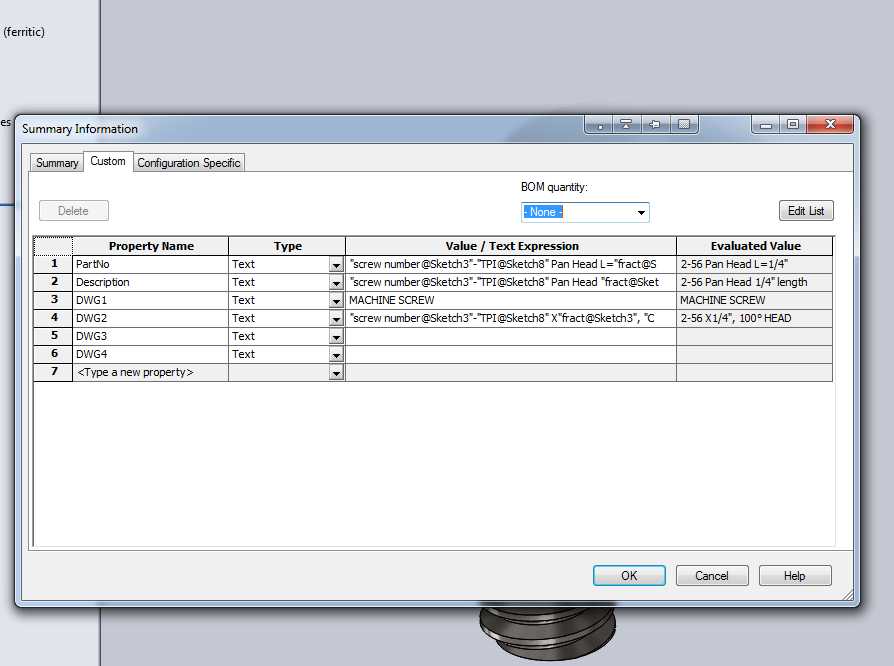The width and height of the screenshot is (894, 666).
Task: Open Help for this dialog
Action: point(795,575)
